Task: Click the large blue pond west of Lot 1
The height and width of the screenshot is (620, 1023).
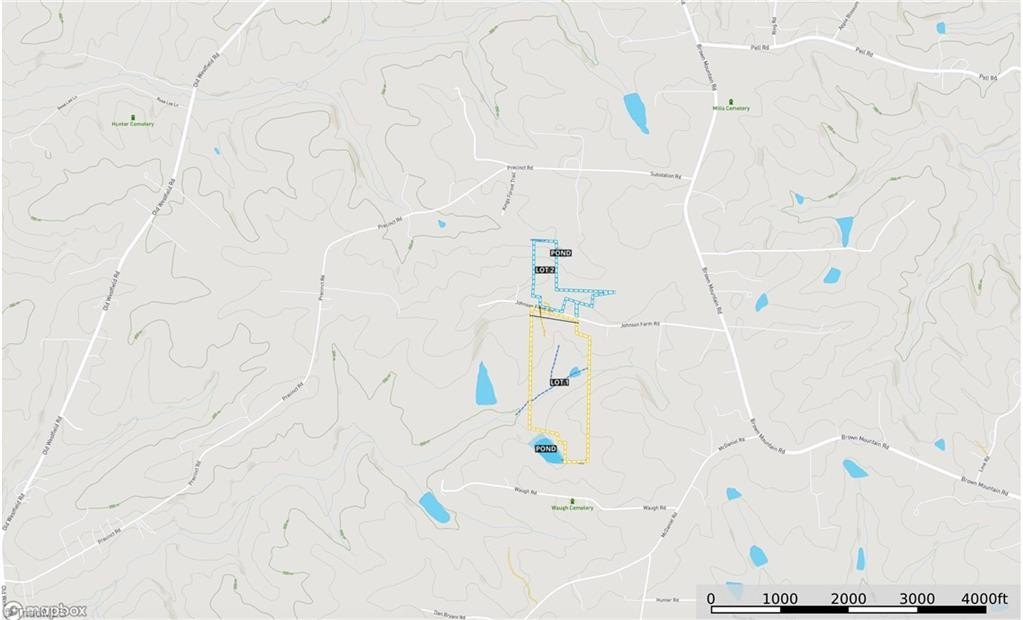Action: [485, 384]
